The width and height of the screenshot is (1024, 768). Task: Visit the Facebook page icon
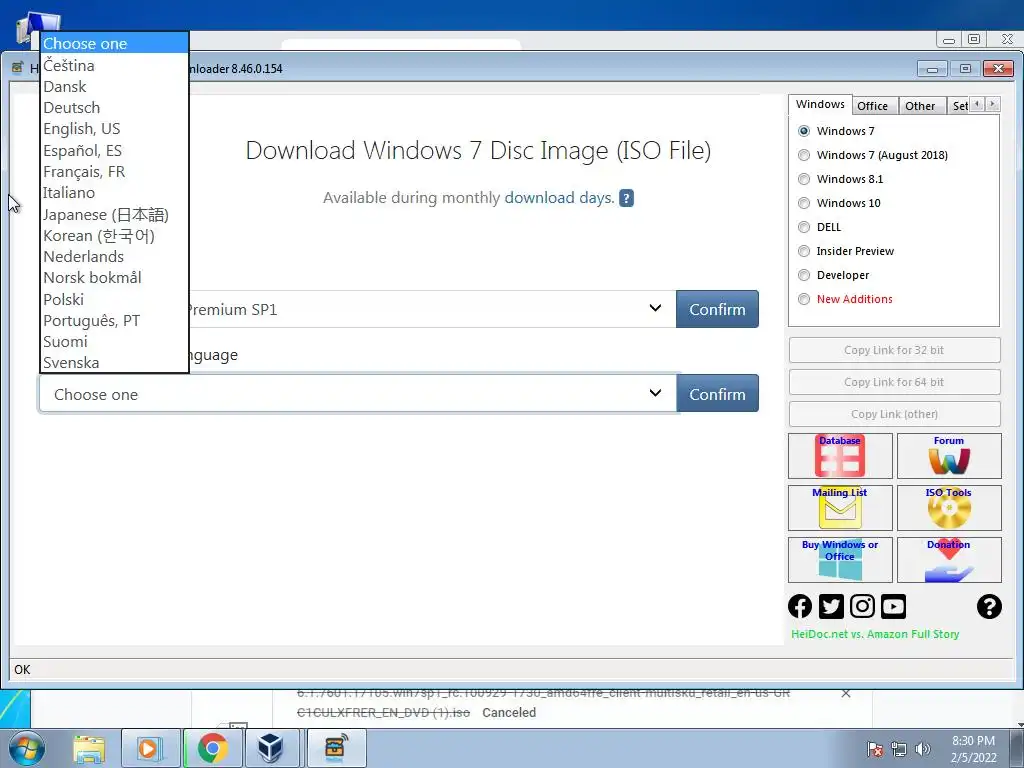coord(800,607)
